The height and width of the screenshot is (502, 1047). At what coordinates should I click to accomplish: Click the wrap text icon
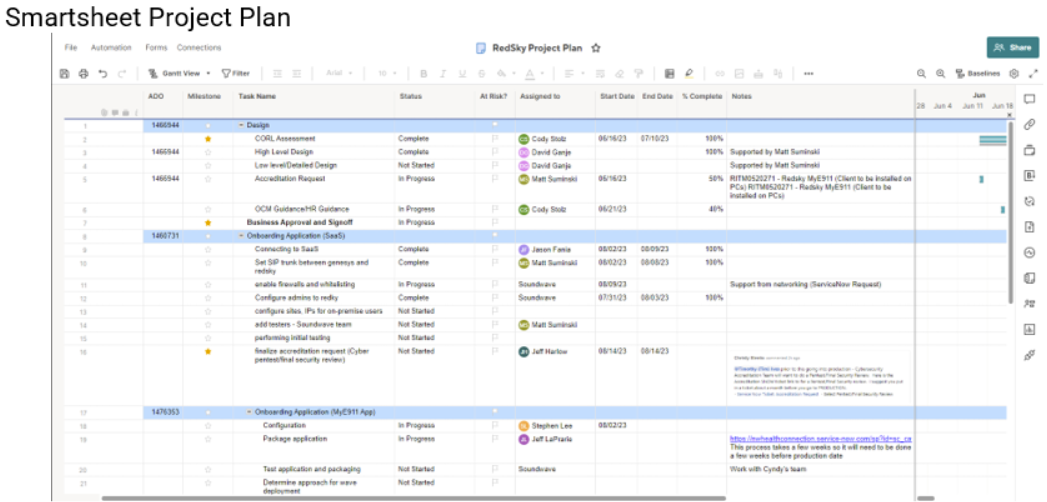click(x=600, y=73)
